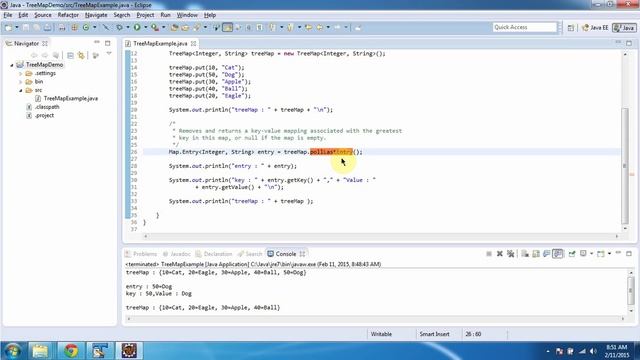Click Remove Launch console icon
Image resolution: width=640 pixels, height=360 pixels.
(500, 254)
